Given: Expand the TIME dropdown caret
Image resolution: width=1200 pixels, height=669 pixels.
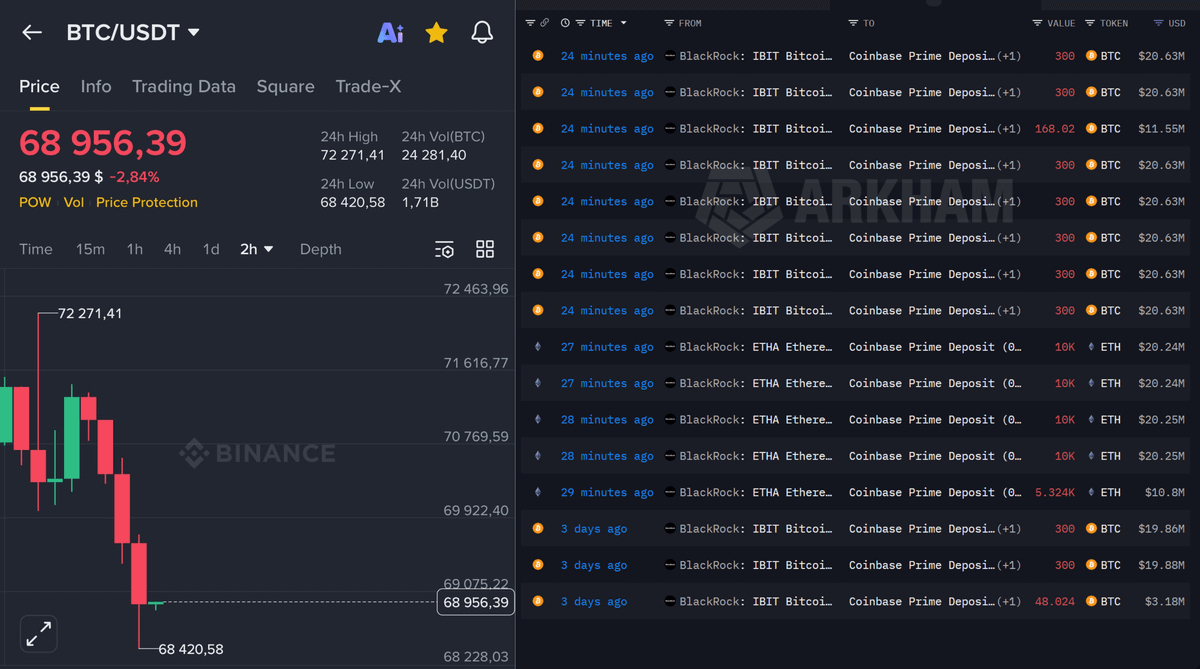Looking at the screenshot, I should (624, 23).
